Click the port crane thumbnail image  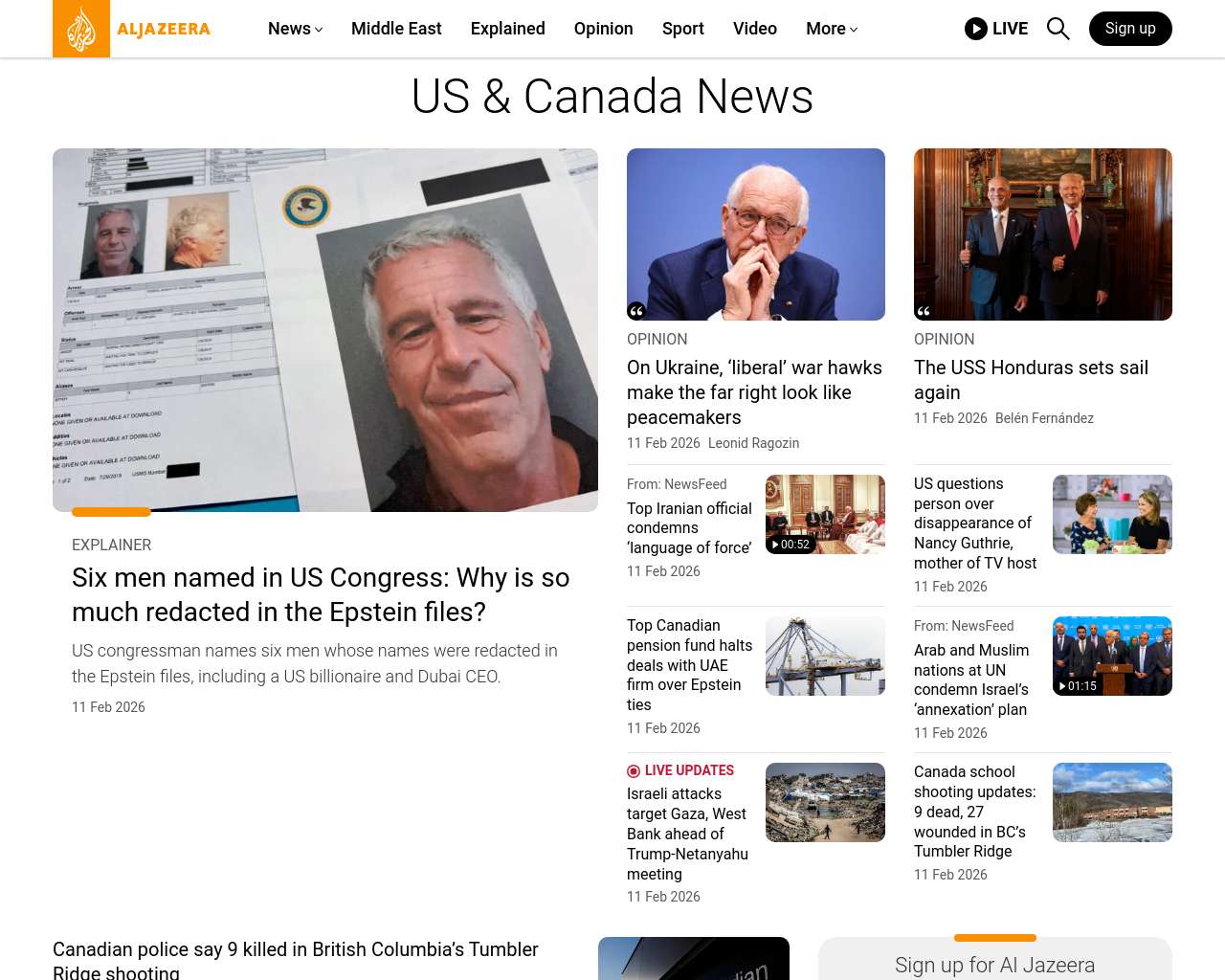825,656
